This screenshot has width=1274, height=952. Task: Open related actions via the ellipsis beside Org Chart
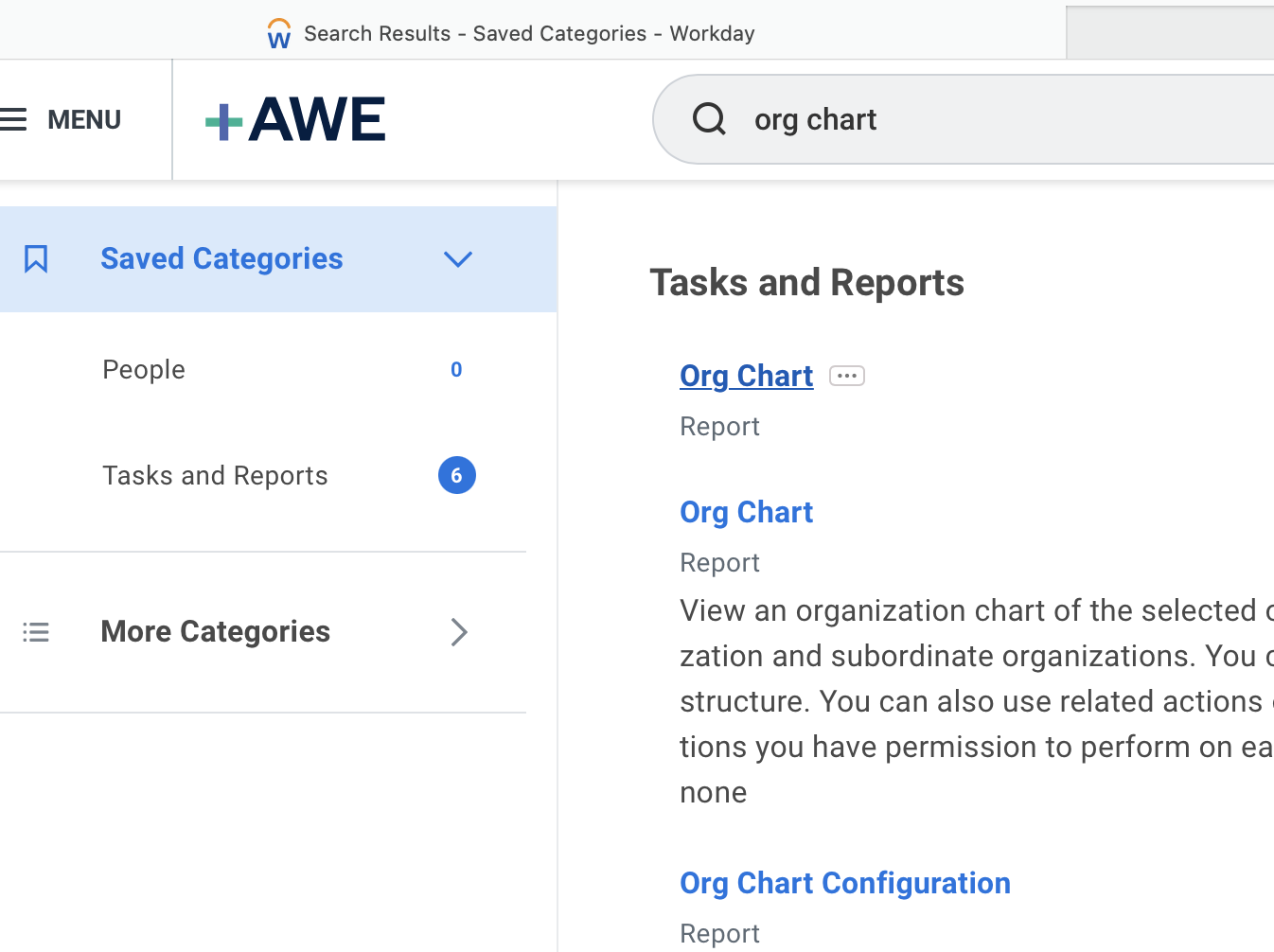pos(846,375)
